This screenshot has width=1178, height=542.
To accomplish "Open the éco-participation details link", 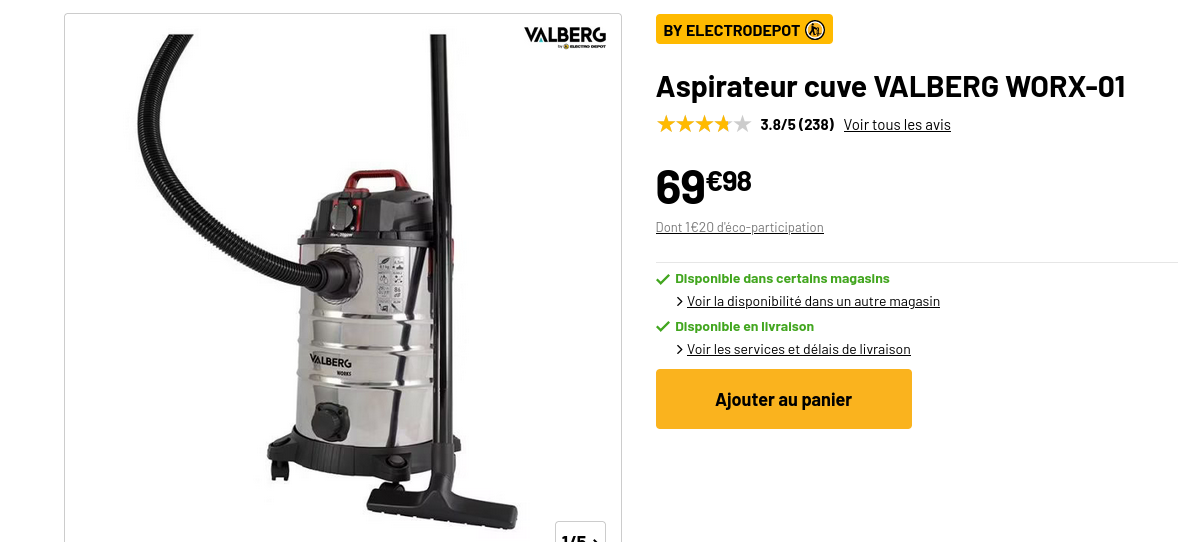I will click(739, 227).
